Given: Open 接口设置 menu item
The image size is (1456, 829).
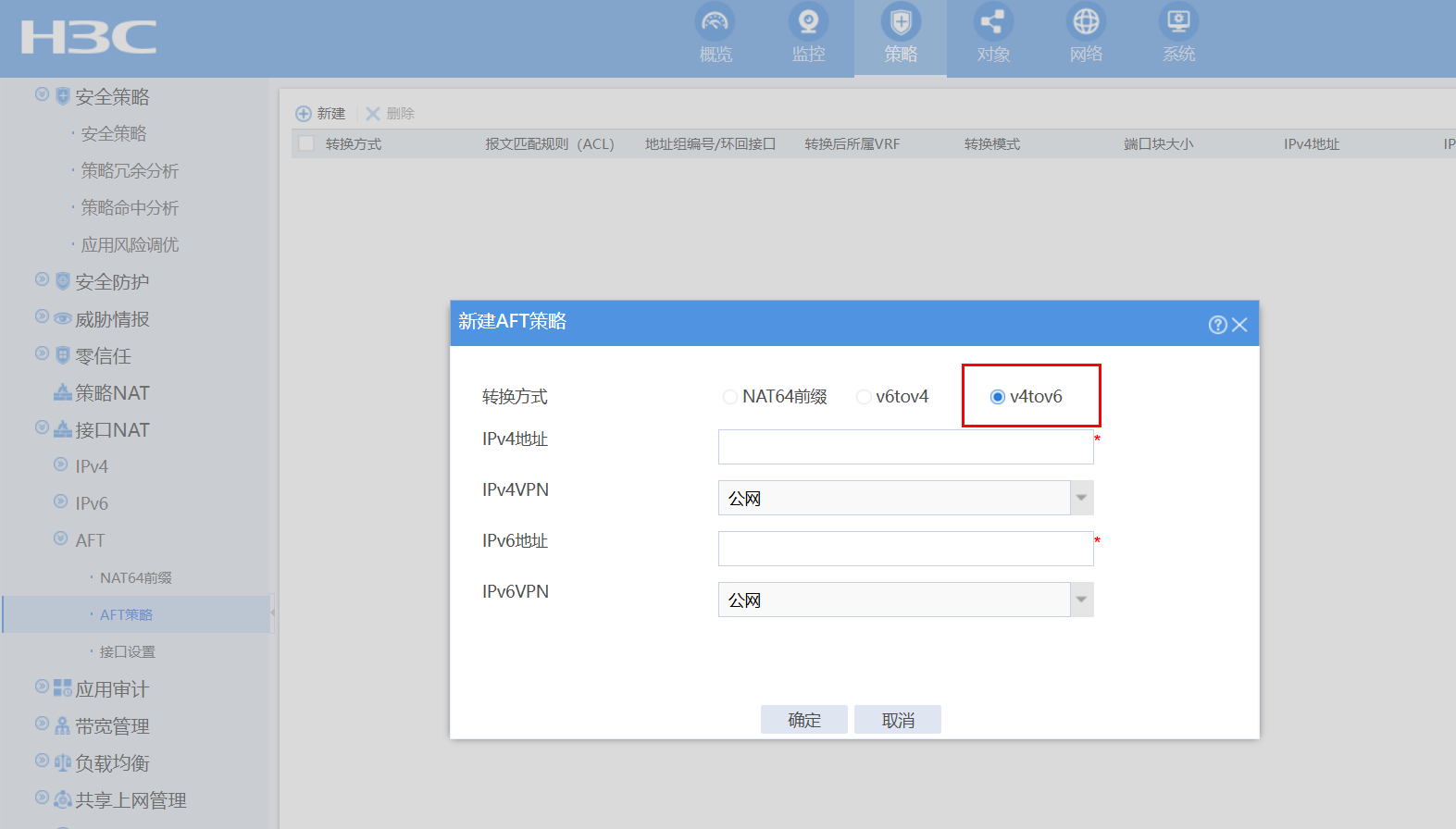Looking at the screenshot, I should click(x=128, y=652).
